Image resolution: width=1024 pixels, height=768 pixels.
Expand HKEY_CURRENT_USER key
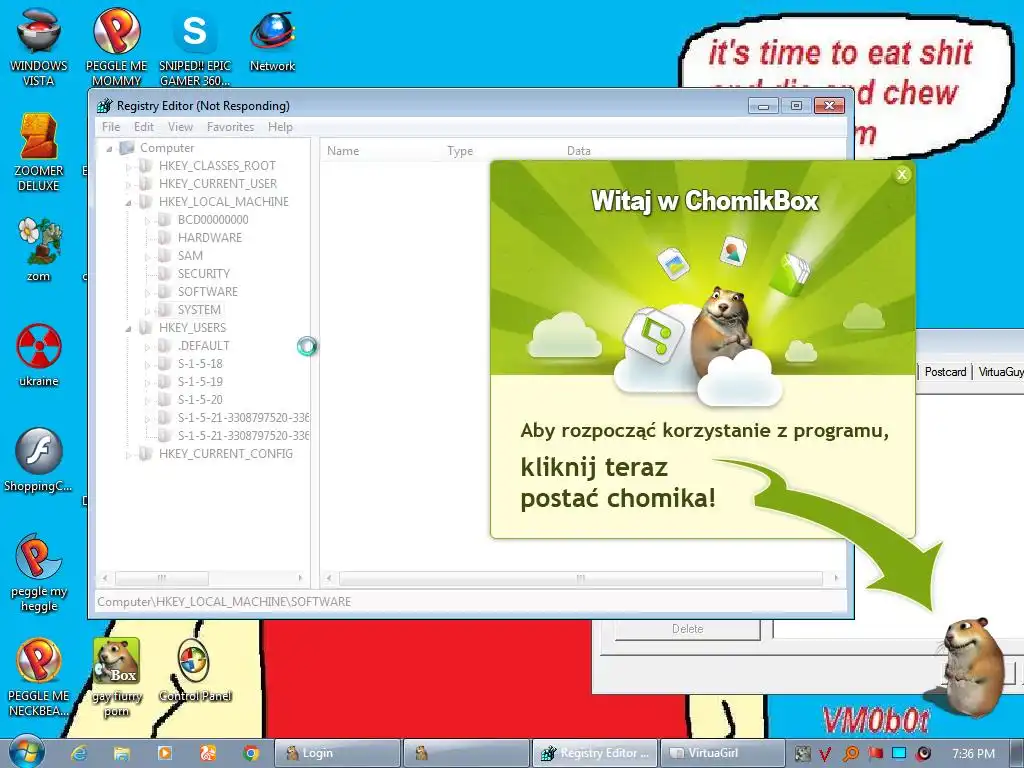(x=129, y=185)
